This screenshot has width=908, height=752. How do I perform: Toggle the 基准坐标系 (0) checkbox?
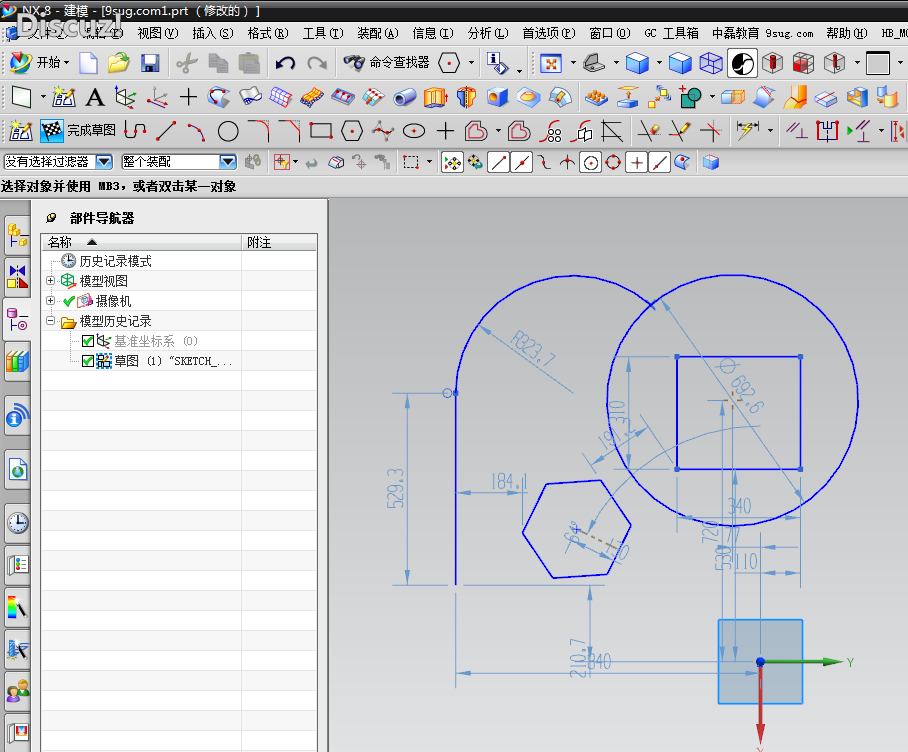(88, 341)
